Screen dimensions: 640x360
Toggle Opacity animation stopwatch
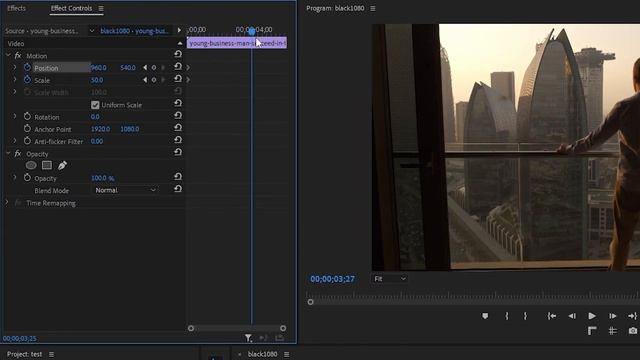tap(27, 178)
